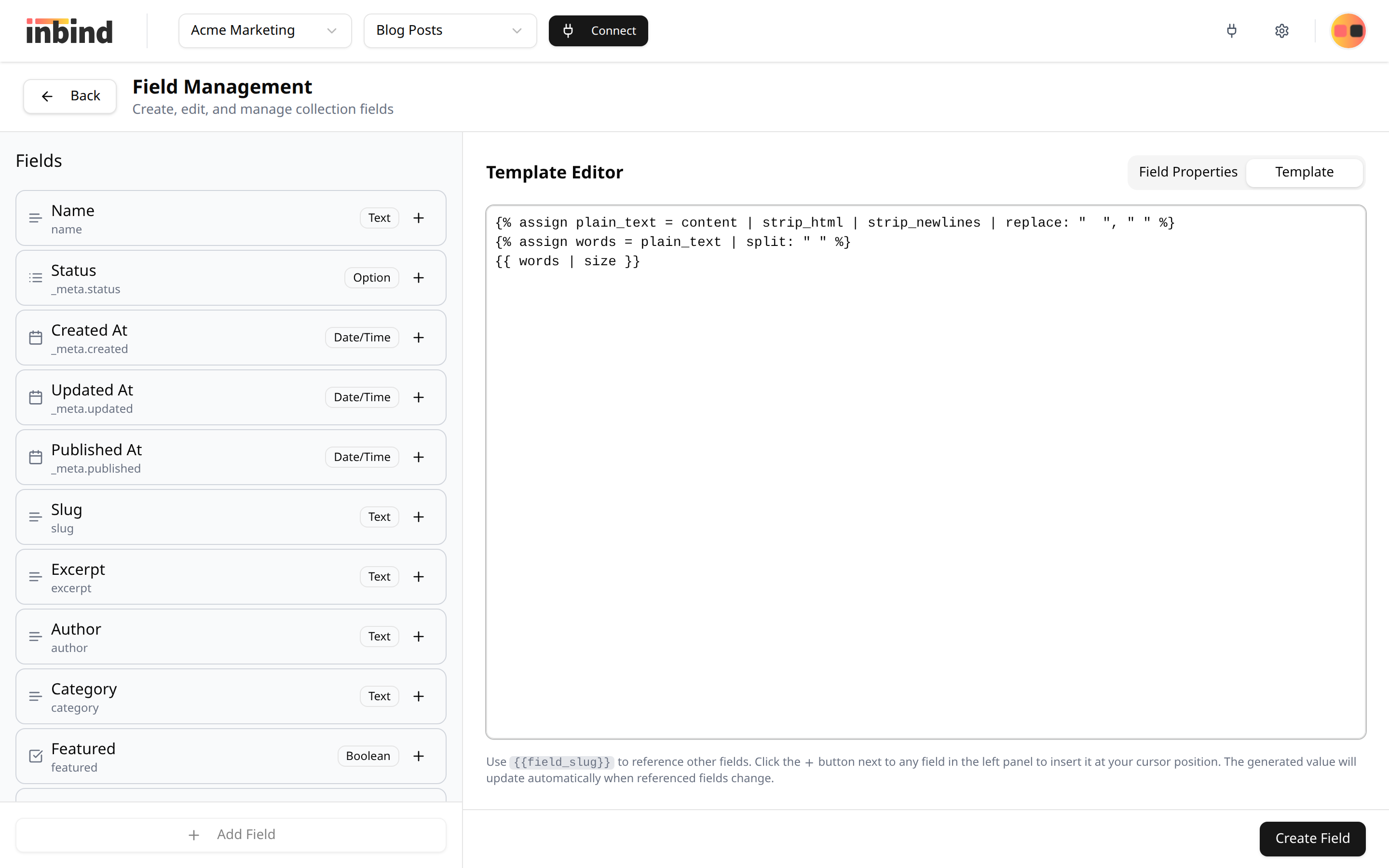Click the calendar icon on Created At field
Viewport: 1389px width, 868px height.
(36, 338)
